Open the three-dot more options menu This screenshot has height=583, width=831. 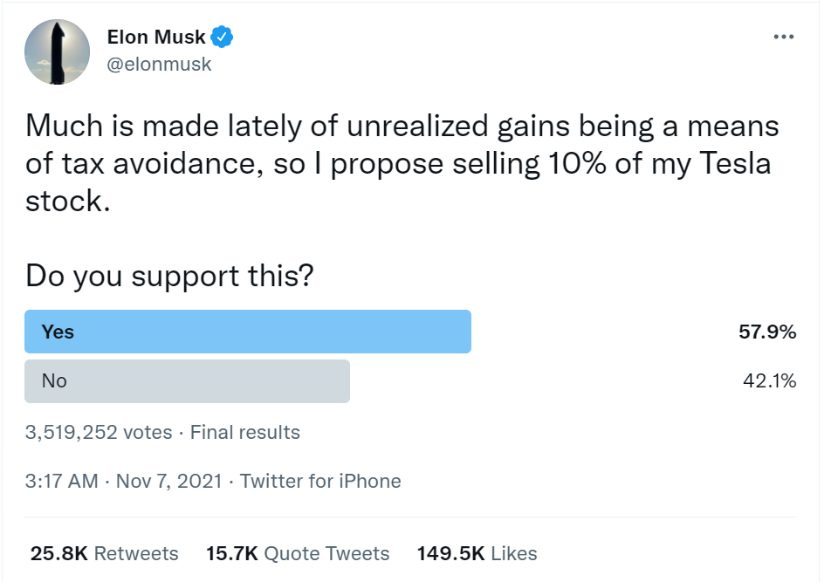pos(785,38)
